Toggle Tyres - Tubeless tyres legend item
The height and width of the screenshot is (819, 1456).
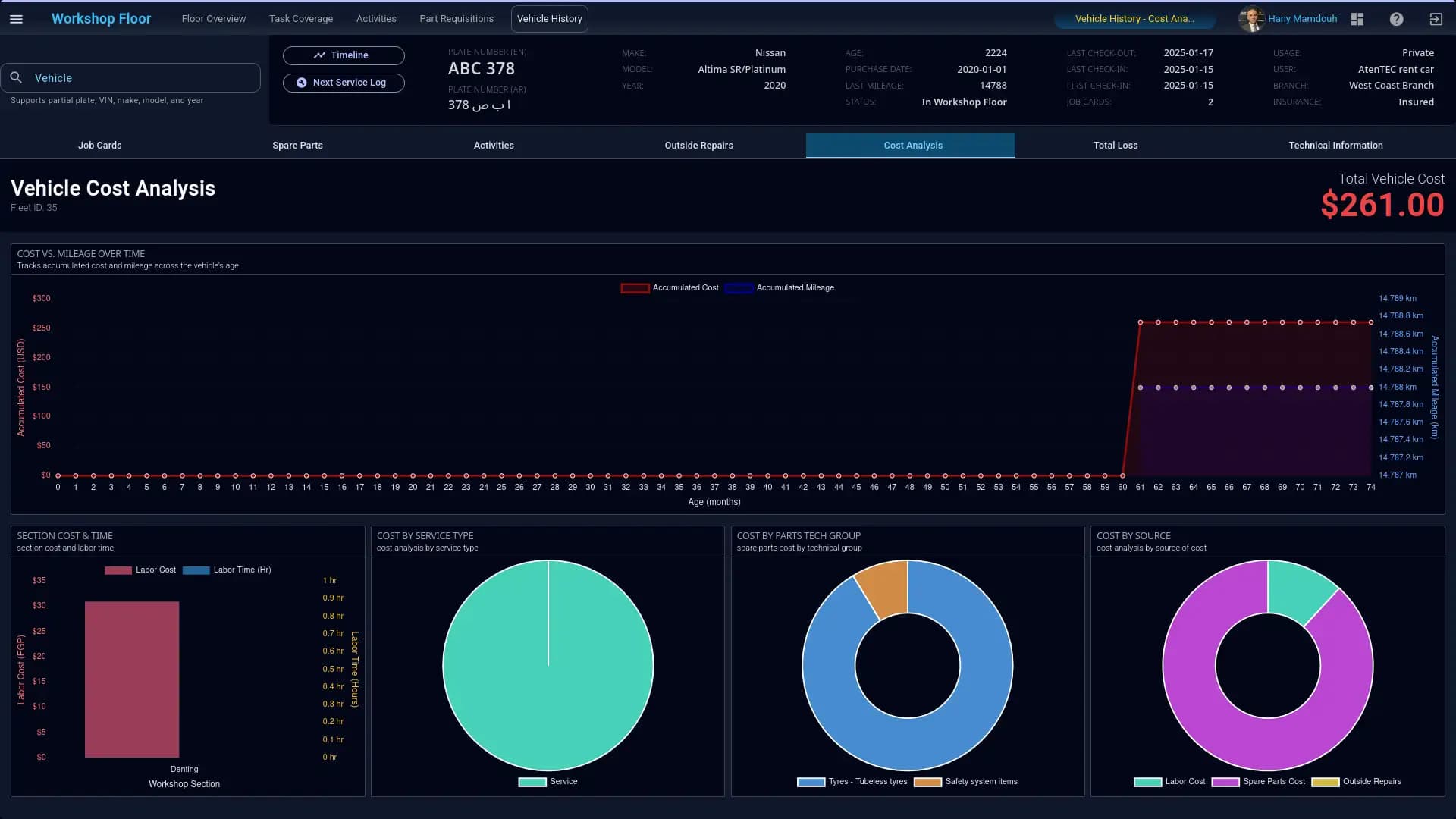(x=852, y=782)
